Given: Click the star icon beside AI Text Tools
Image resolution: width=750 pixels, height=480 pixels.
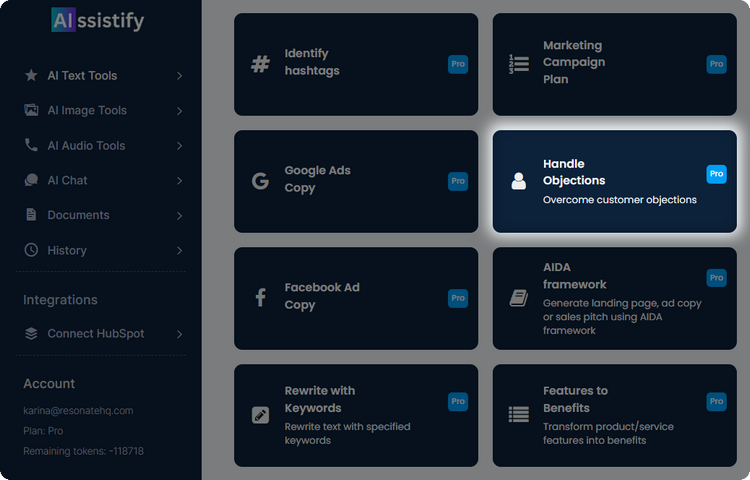Looking at the screenshot, I should pyautogui.click(x=31, y=75).
